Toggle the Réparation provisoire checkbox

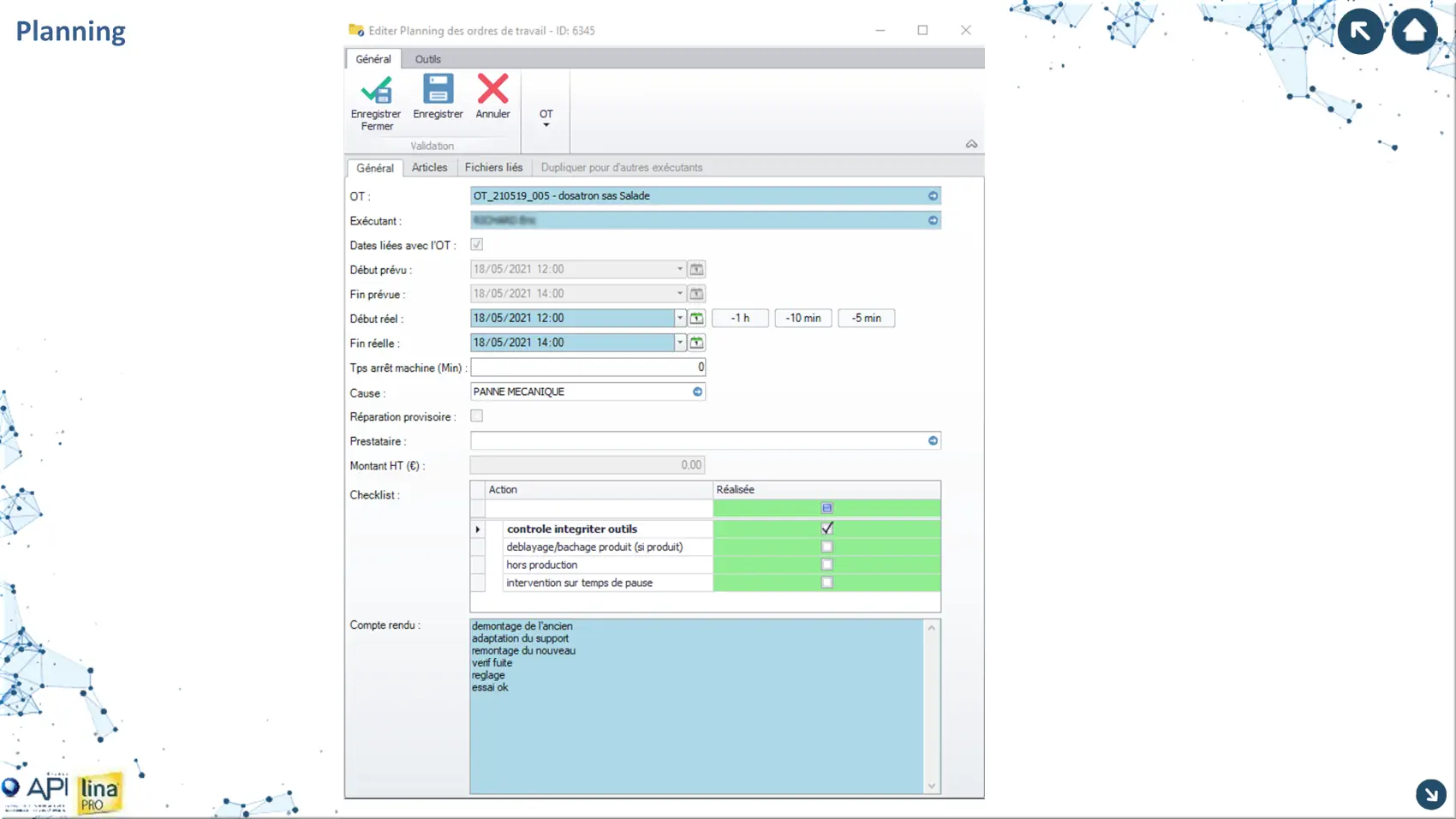pos(477,416)
